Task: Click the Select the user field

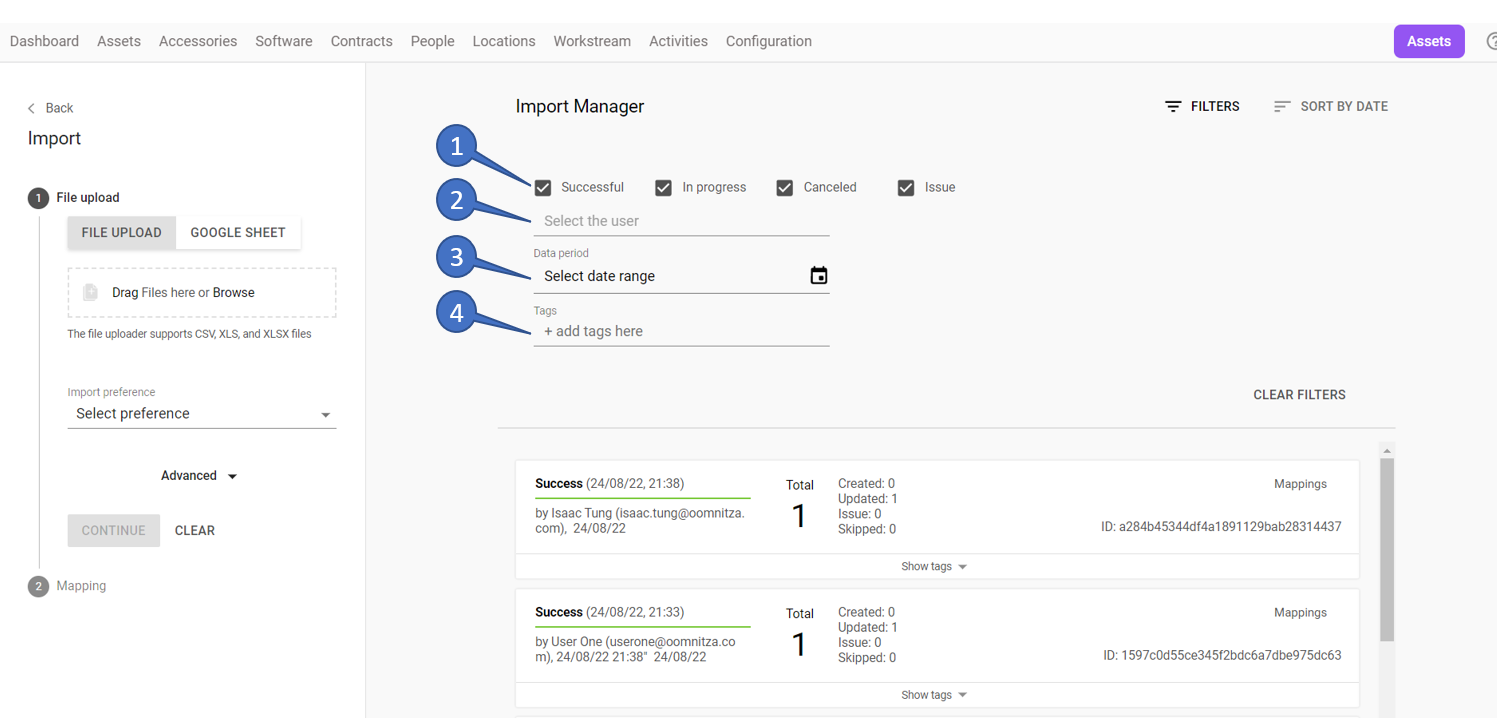Action: (681, 221)
